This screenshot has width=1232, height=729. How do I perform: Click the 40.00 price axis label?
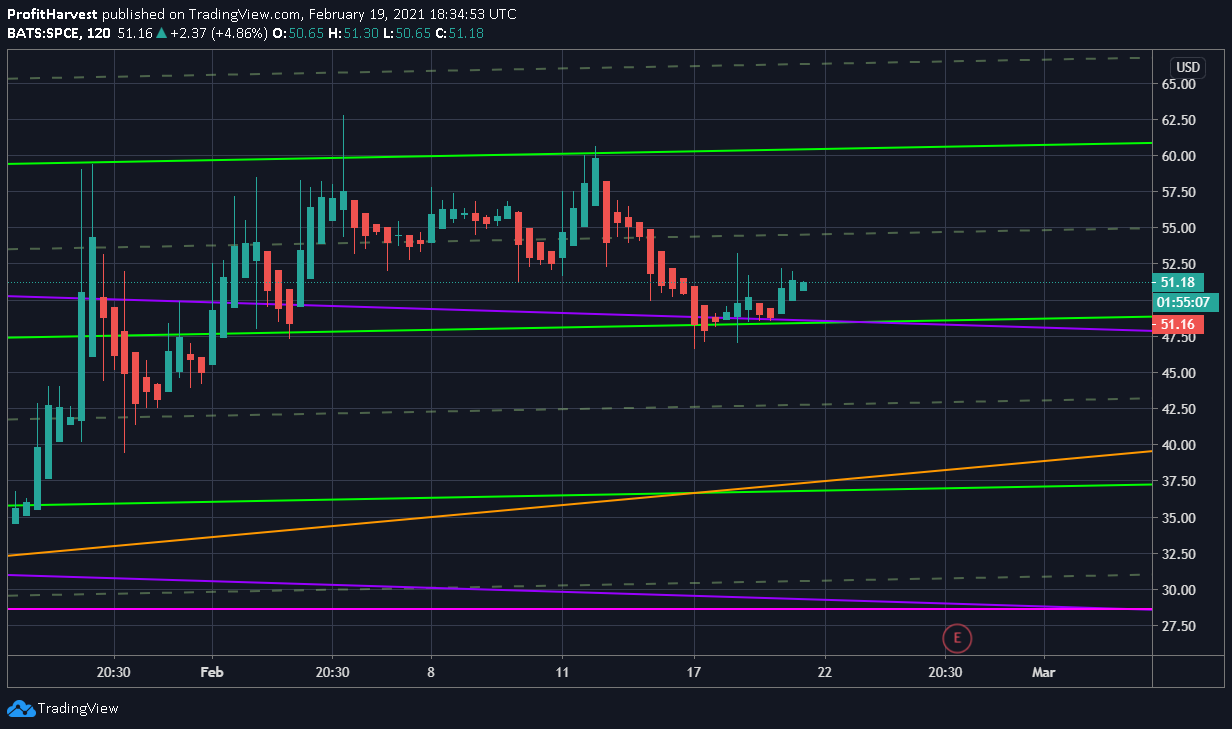click(x=1179, y=445)
